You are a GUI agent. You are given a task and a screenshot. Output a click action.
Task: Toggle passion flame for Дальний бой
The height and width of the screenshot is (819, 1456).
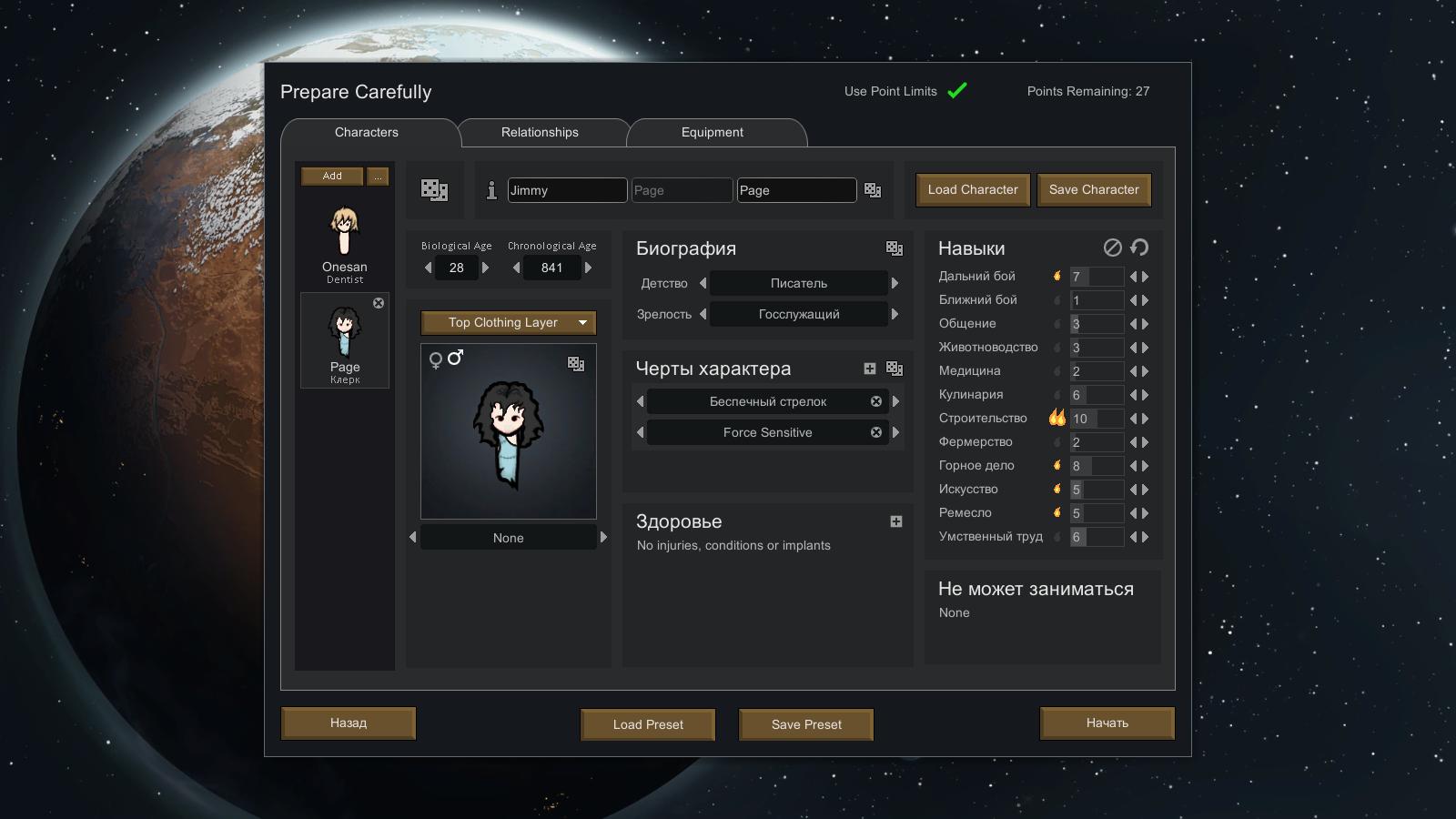1057,276
